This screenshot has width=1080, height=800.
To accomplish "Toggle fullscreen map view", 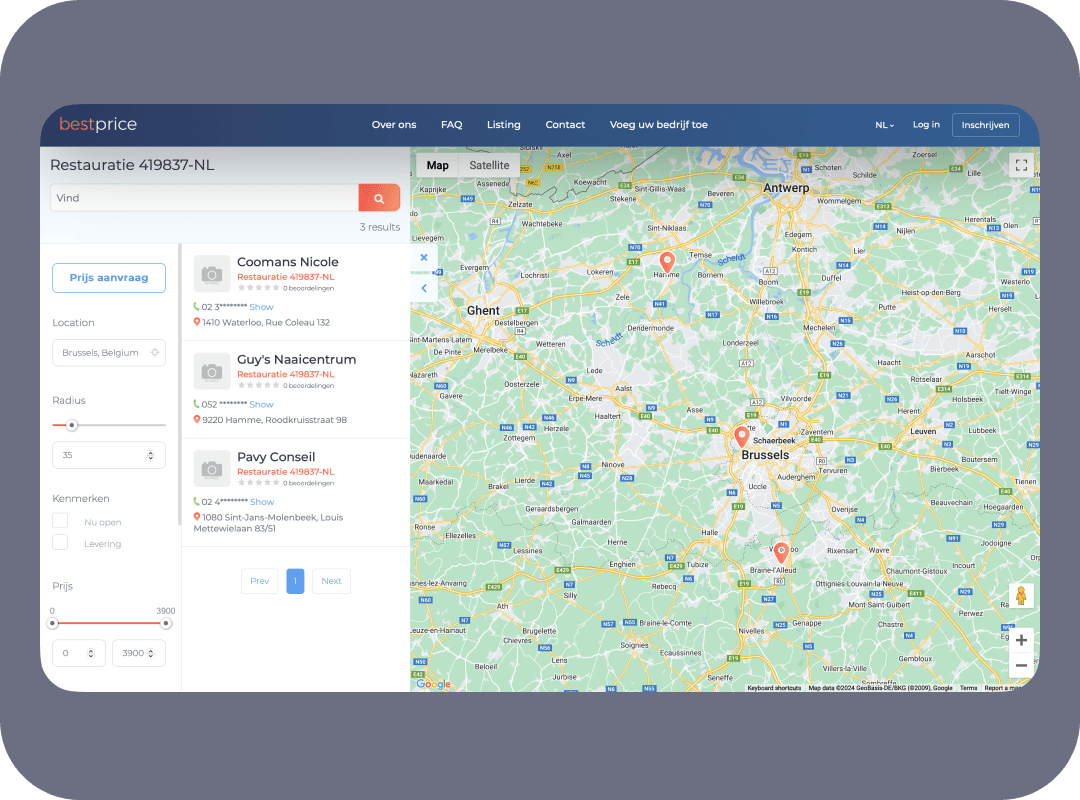I will [x=1021, y=166].
